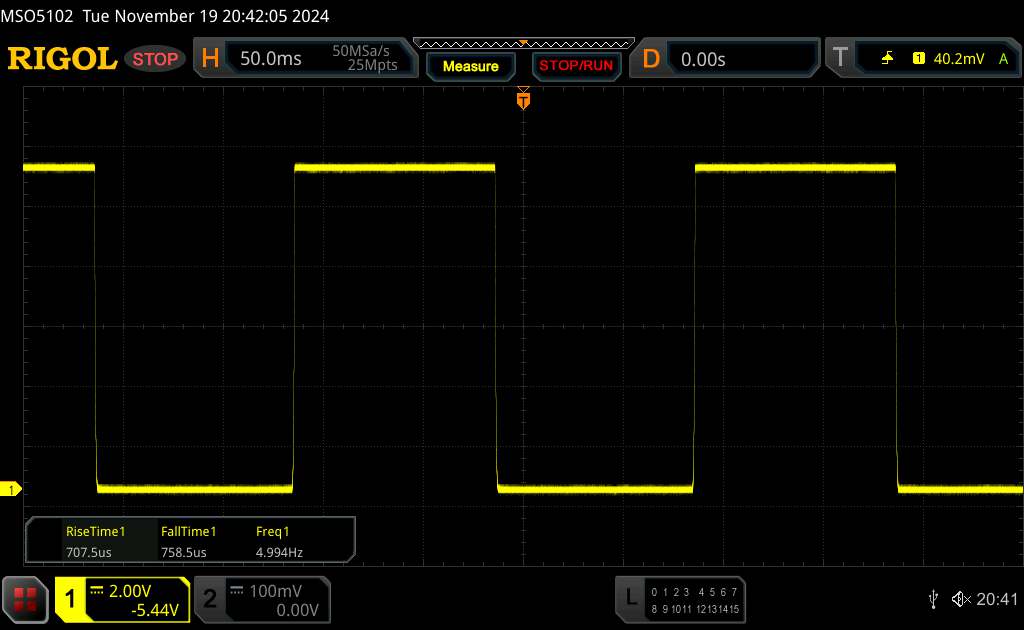Open the Measure menu
Screen dimensions: 1024x630
(470, 66)
